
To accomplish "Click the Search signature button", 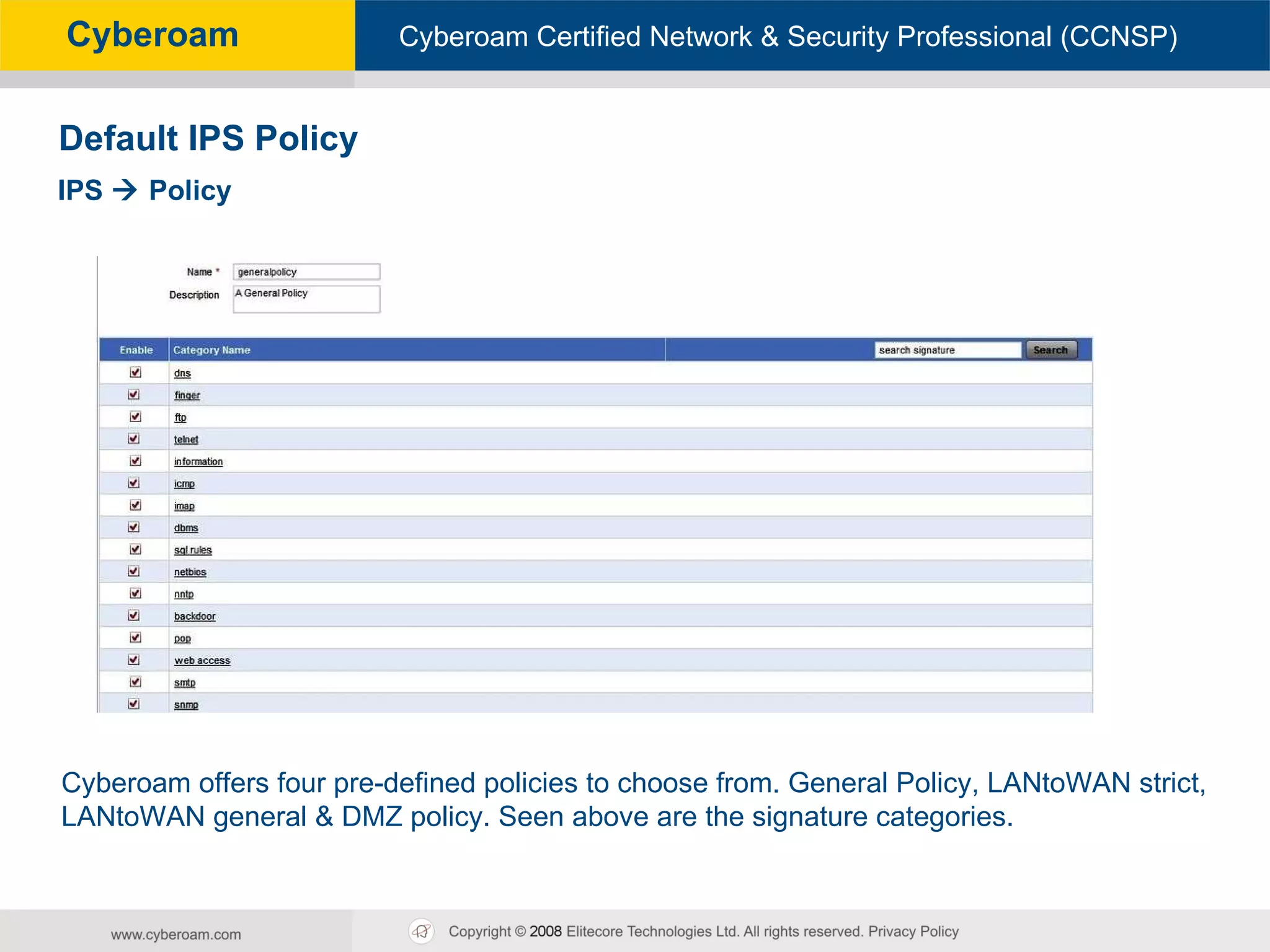I will coord(1052,350).
